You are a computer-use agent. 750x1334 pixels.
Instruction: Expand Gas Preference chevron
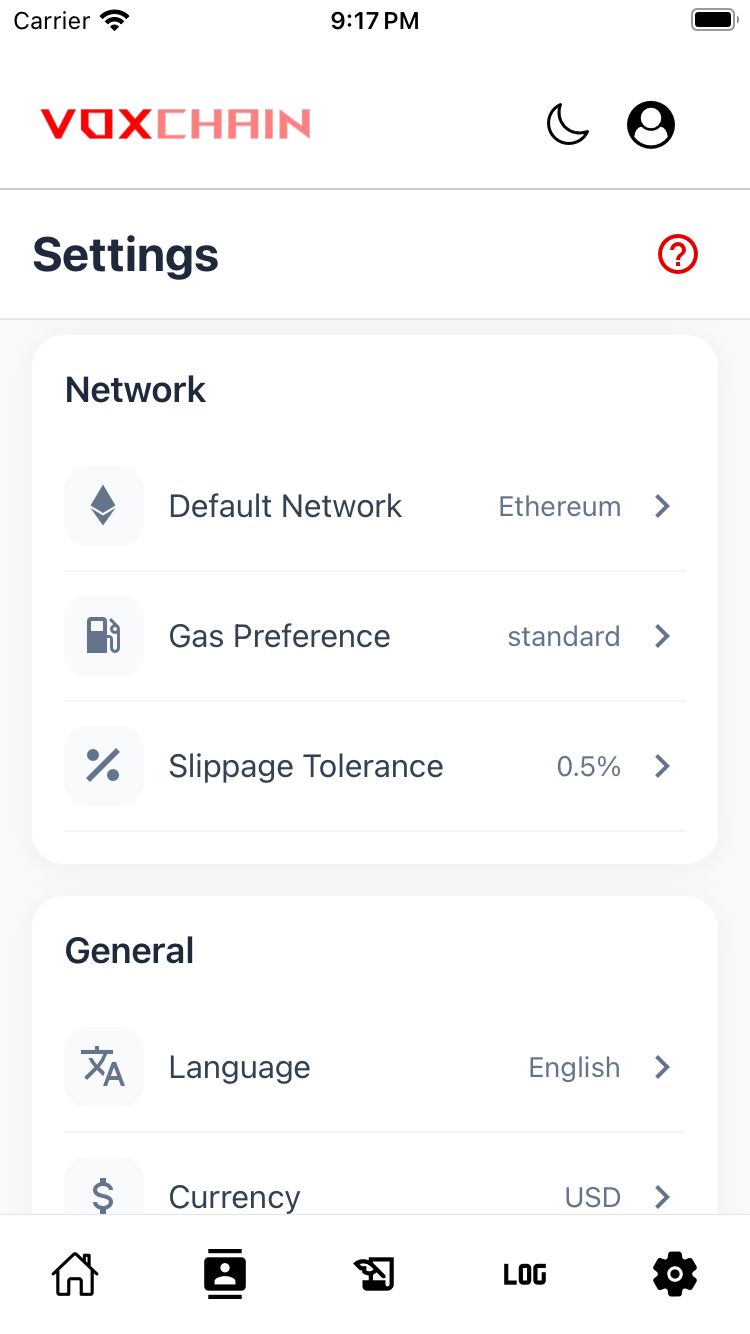(662, 636)
